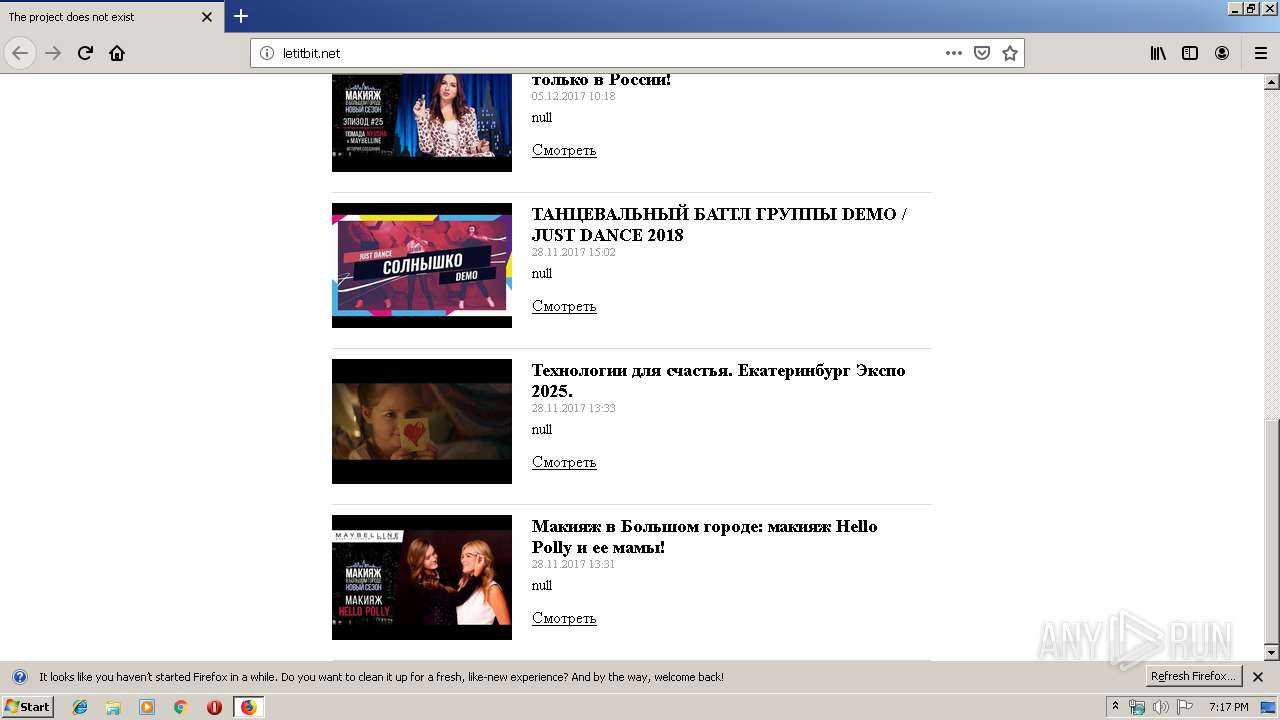1280x720 pixels.
Task: Open Firefox account menu
Action: point(1222,53)
